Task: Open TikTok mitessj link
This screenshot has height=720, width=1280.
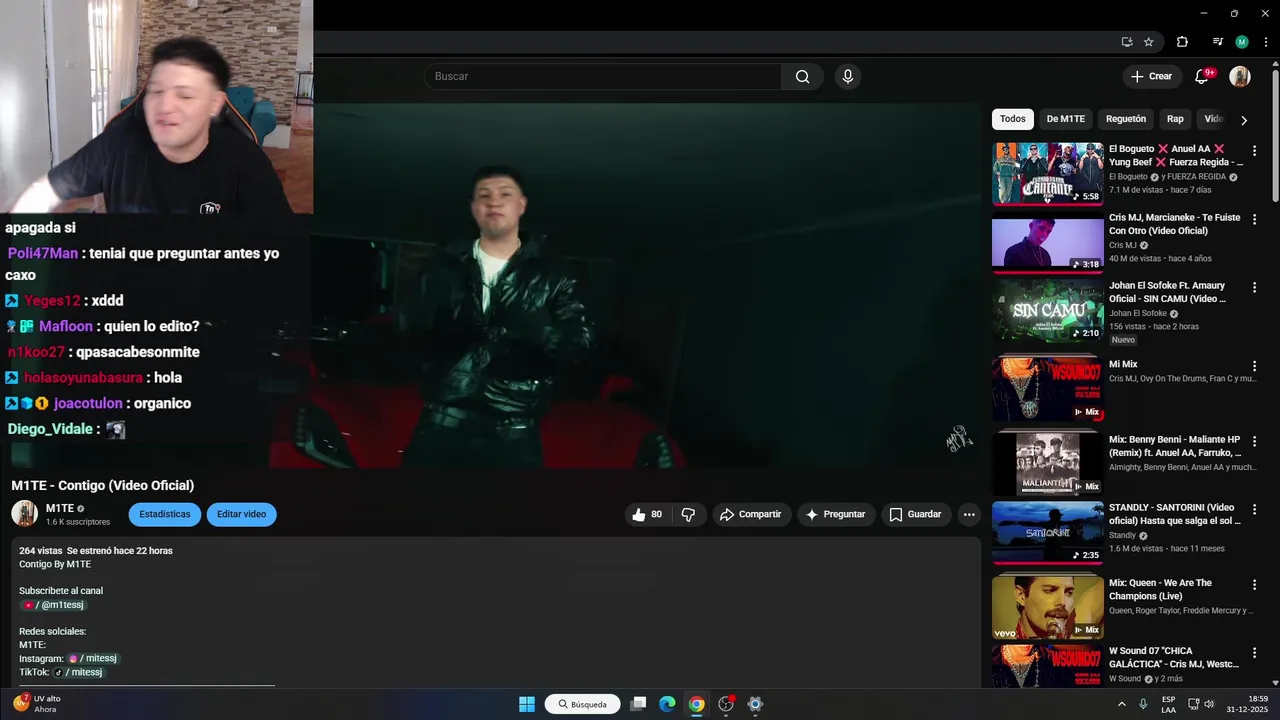Action: click(78, 672)
